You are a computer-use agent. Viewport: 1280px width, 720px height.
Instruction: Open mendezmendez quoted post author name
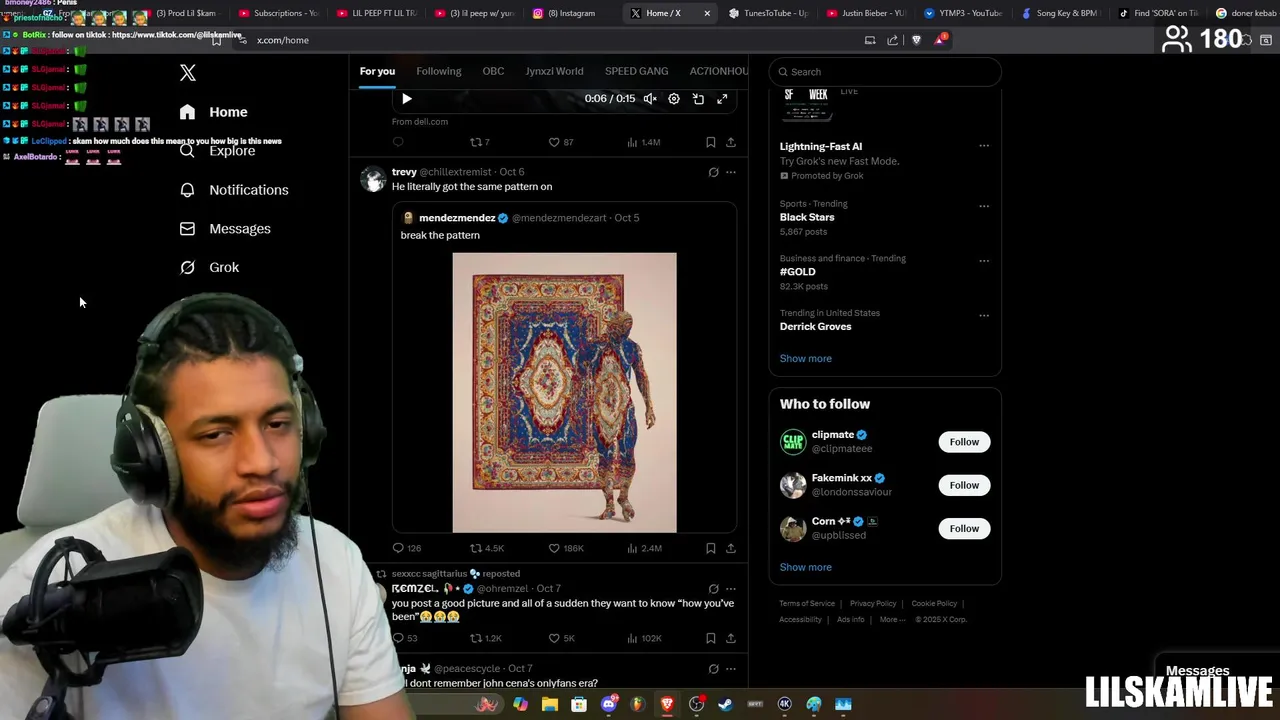pos(457,218)
